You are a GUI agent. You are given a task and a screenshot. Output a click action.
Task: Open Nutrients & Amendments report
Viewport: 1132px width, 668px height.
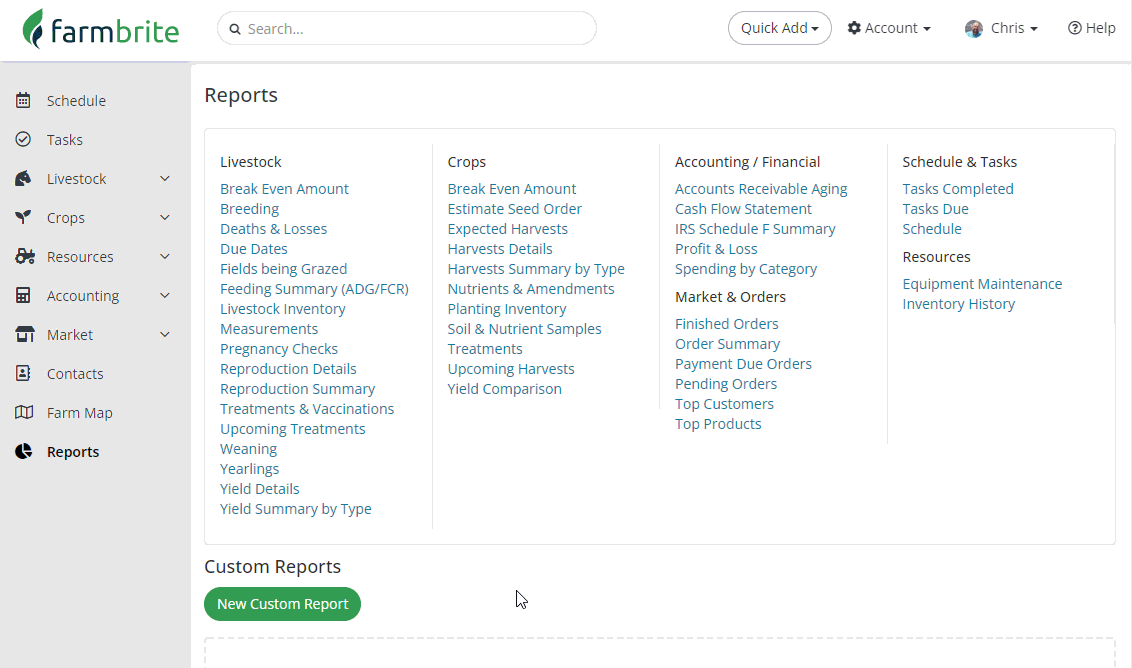tap(531, 289)
